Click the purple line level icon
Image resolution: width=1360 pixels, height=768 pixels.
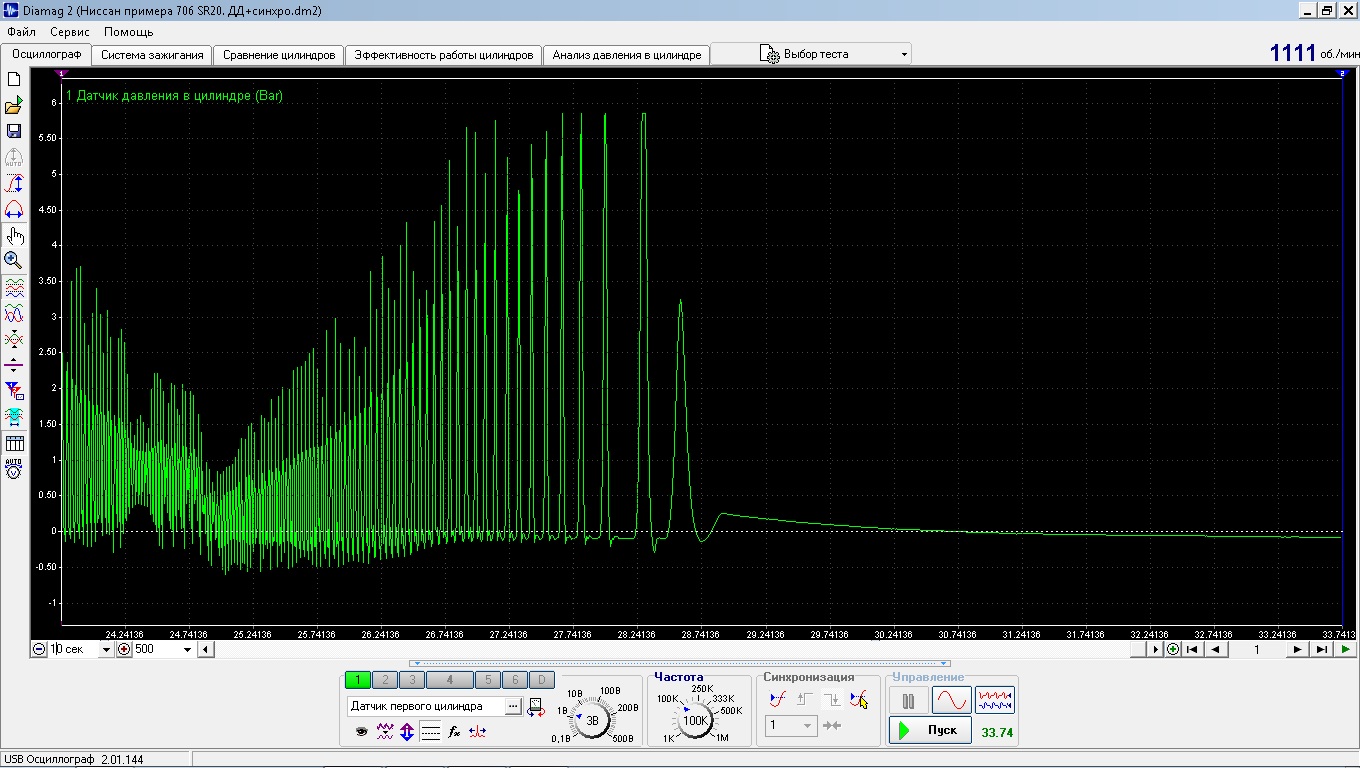point(14,365)
